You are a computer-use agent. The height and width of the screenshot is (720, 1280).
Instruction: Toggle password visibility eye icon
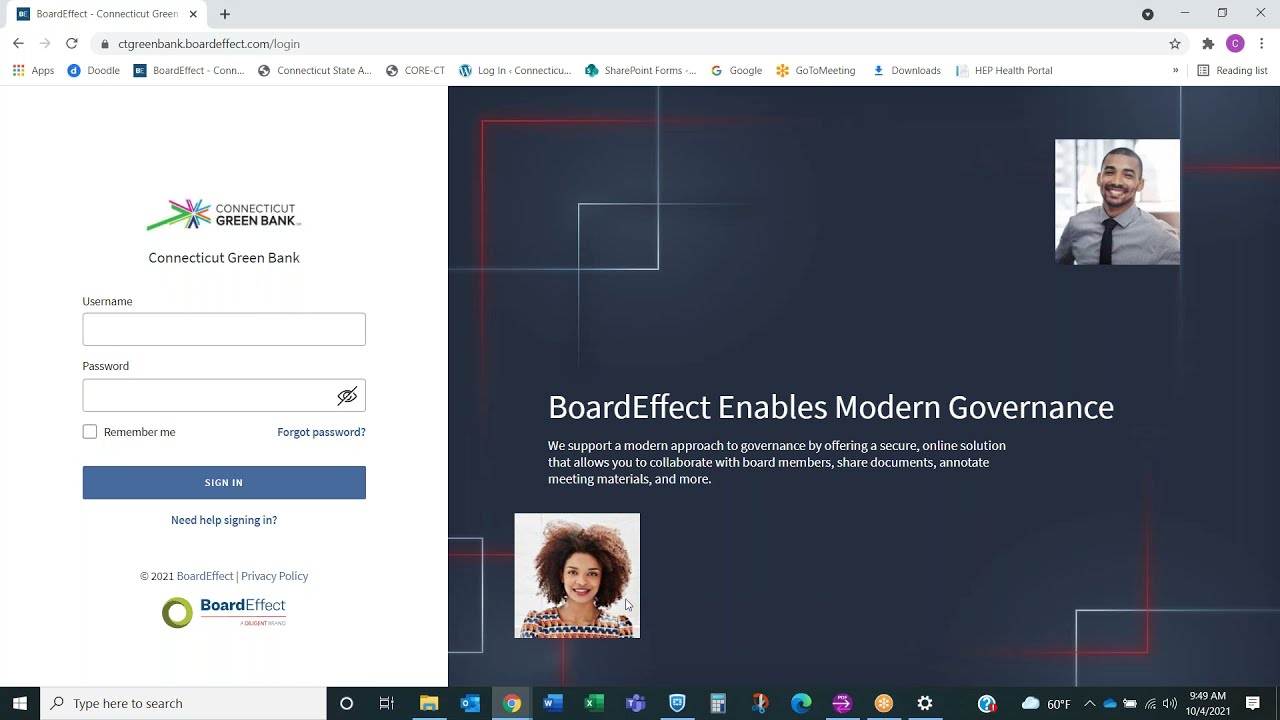point(347,396)
